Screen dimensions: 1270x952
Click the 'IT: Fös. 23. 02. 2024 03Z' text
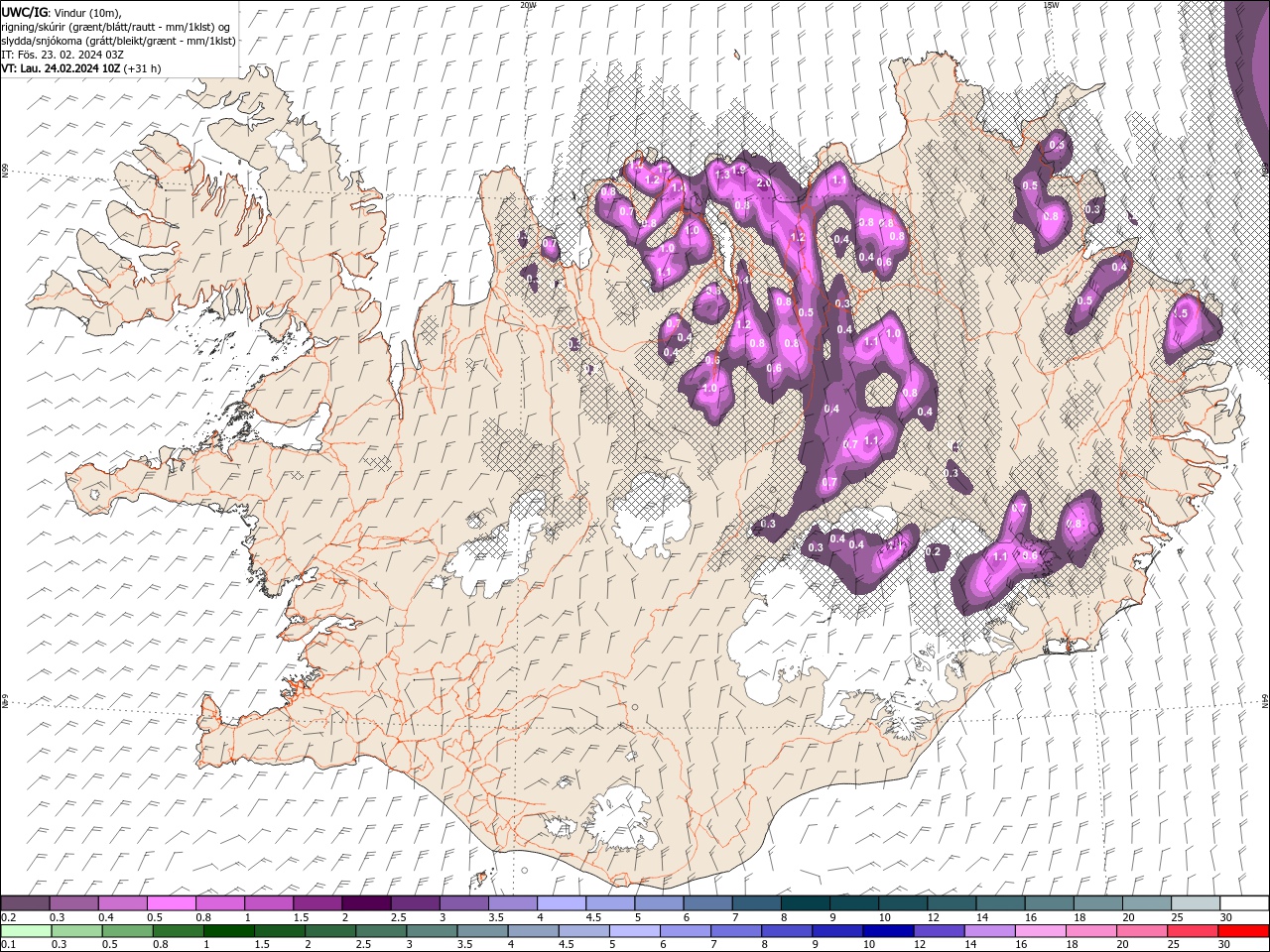(63, 55)
